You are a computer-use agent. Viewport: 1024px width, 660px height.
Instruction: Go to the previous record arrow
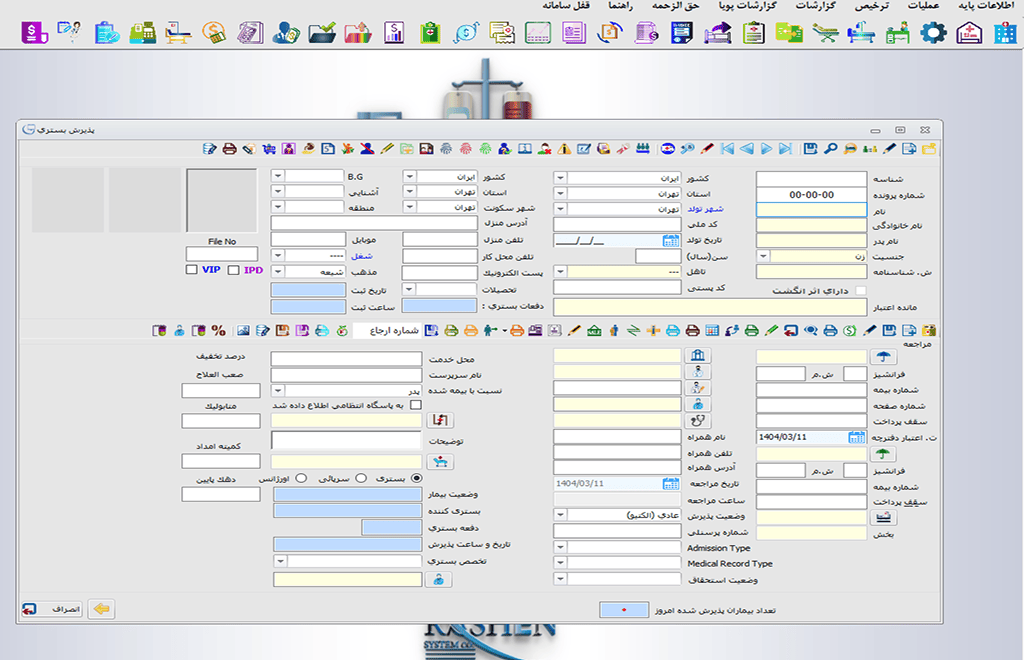[x=746, y=149]
